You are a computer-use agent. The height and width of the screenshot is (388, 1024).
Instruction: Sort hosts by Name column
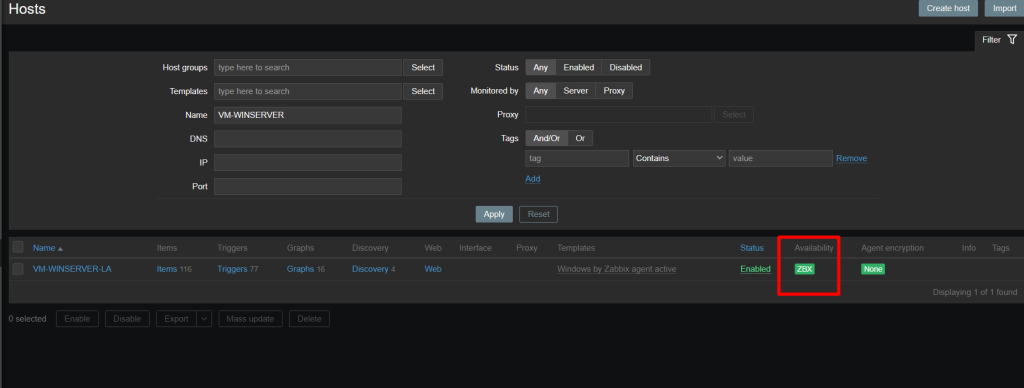(x=48, y=248)
